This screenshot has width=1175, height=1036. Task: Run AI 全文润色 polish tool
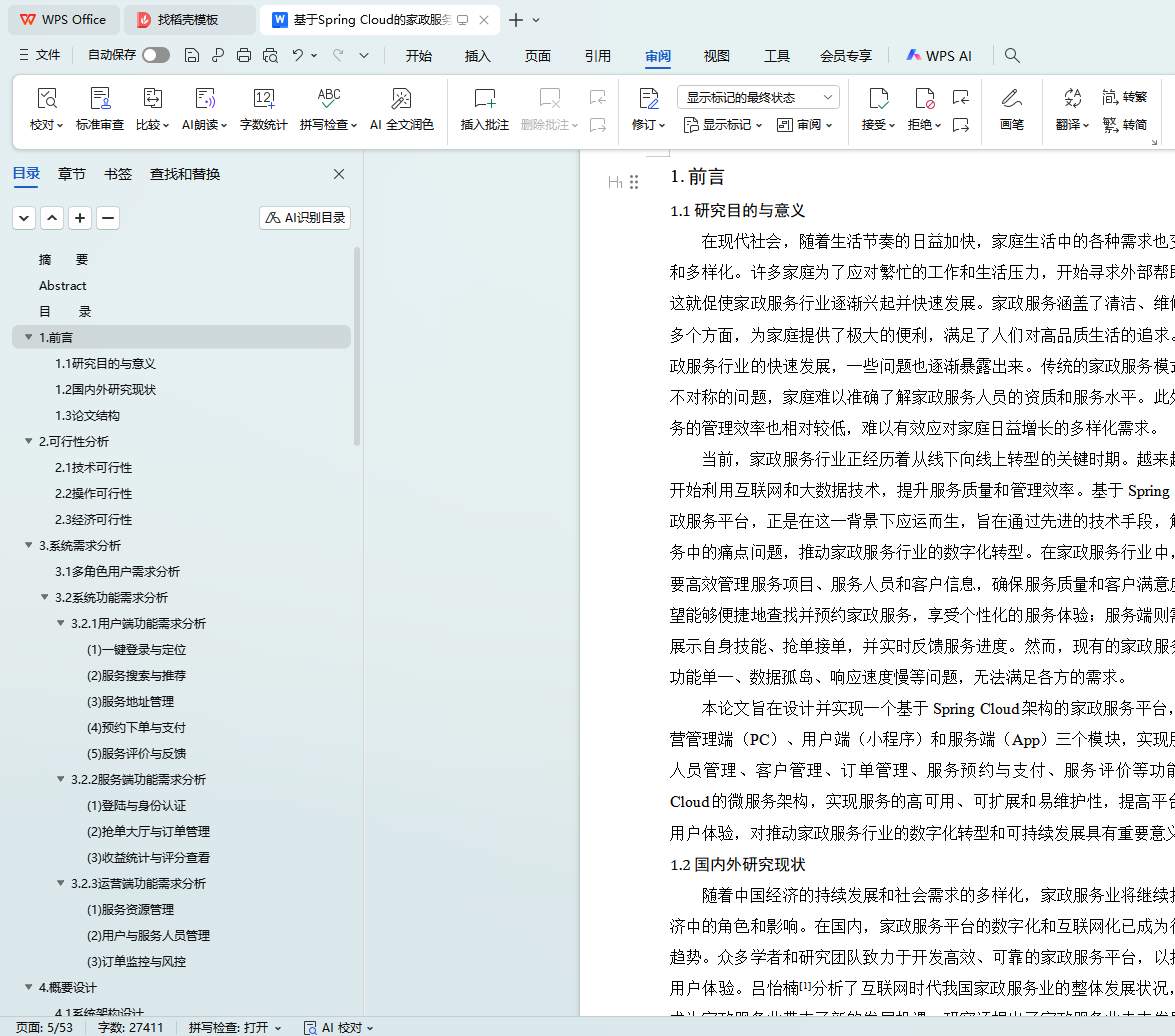tap(401, 99)
